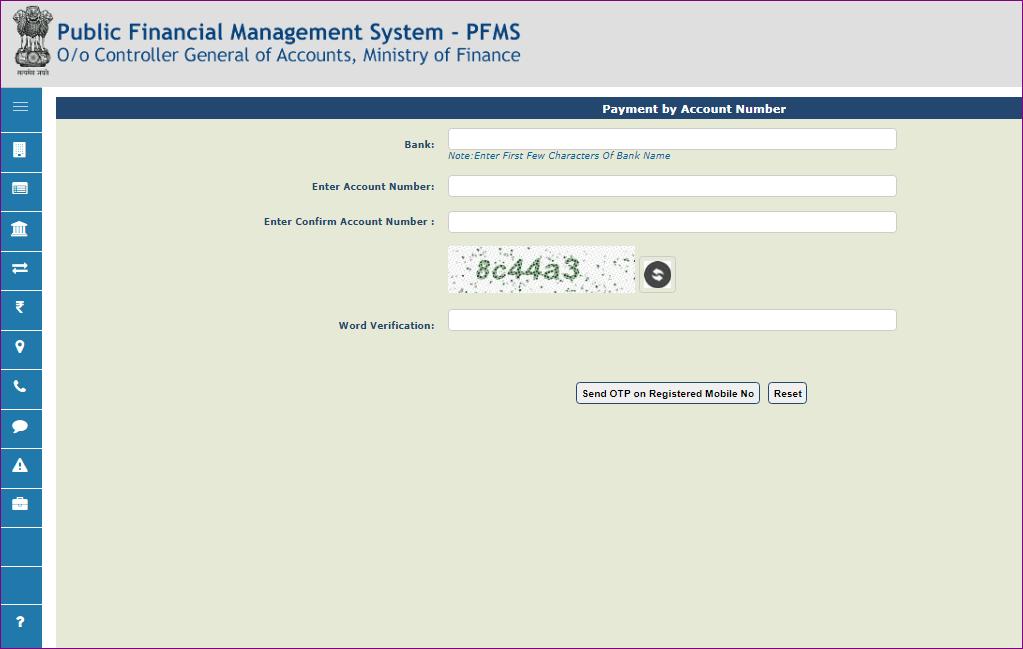Viewport: 1023px width, 649px height.
Task: Focus the Enter Account Number field
Action: pos(672,186)
